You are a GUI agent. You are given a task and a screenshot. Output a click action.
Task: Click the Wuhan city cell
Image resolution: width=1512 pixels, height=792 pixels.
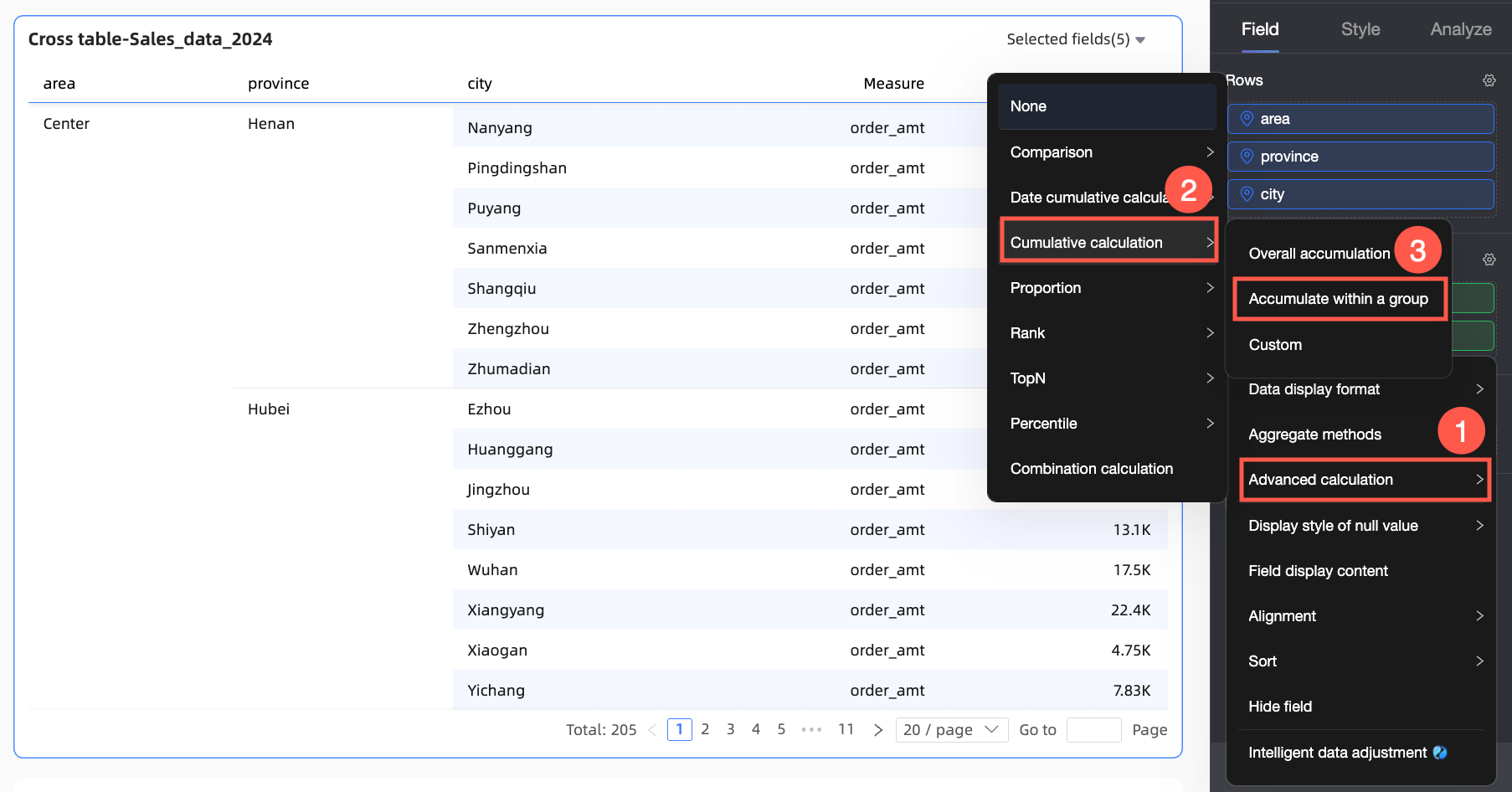(x=492, y=570)
